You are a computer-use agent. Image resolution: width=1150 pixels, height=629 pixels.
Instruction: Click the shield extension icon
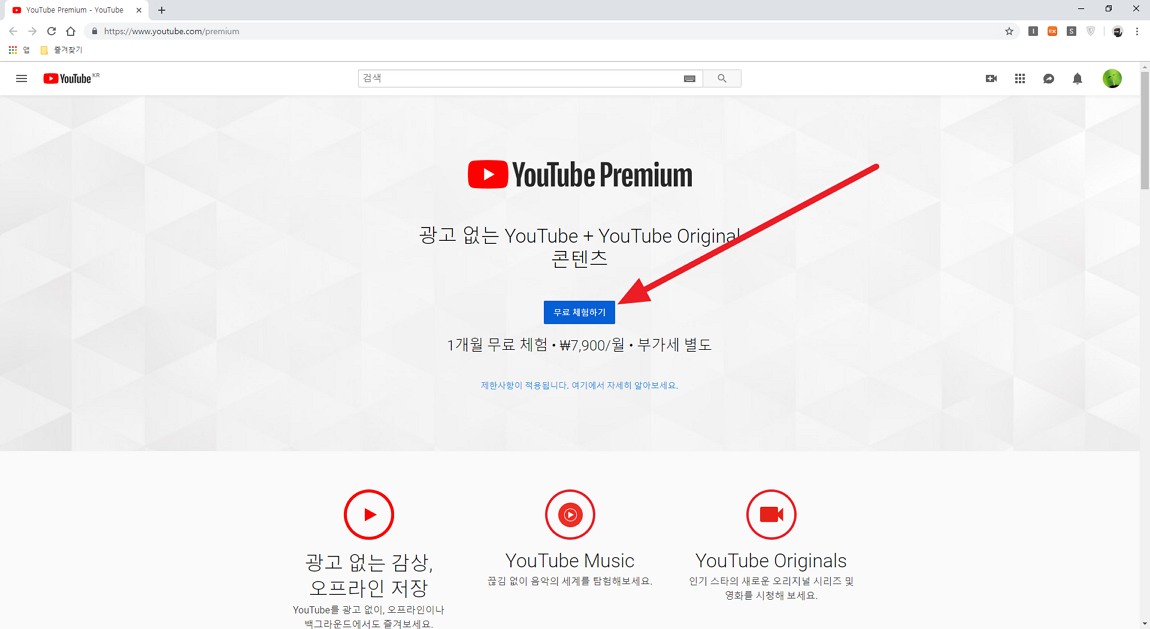pos(1091,31)
